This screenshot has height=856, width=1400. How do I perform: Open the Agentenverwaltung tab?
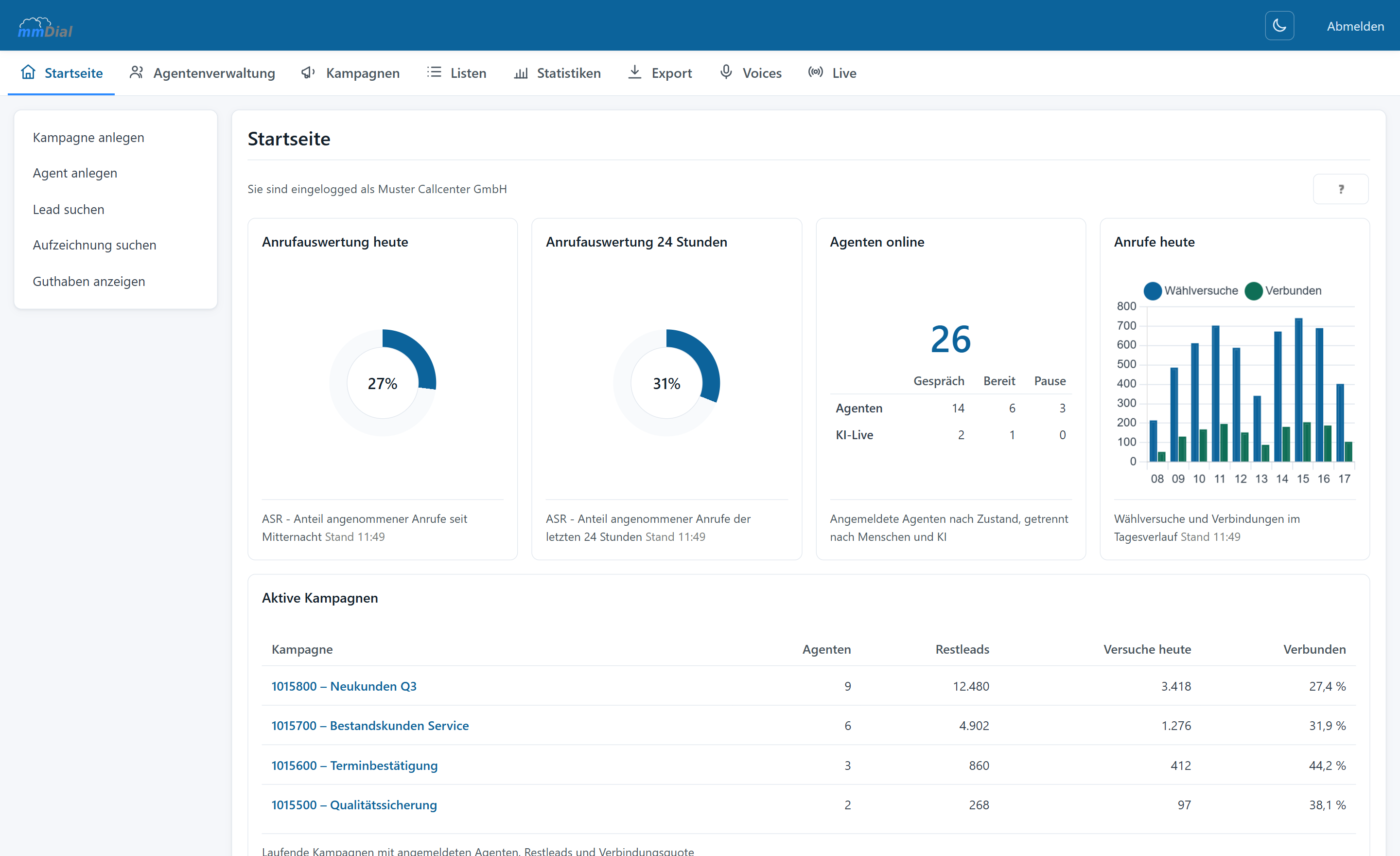coord(202,73)
